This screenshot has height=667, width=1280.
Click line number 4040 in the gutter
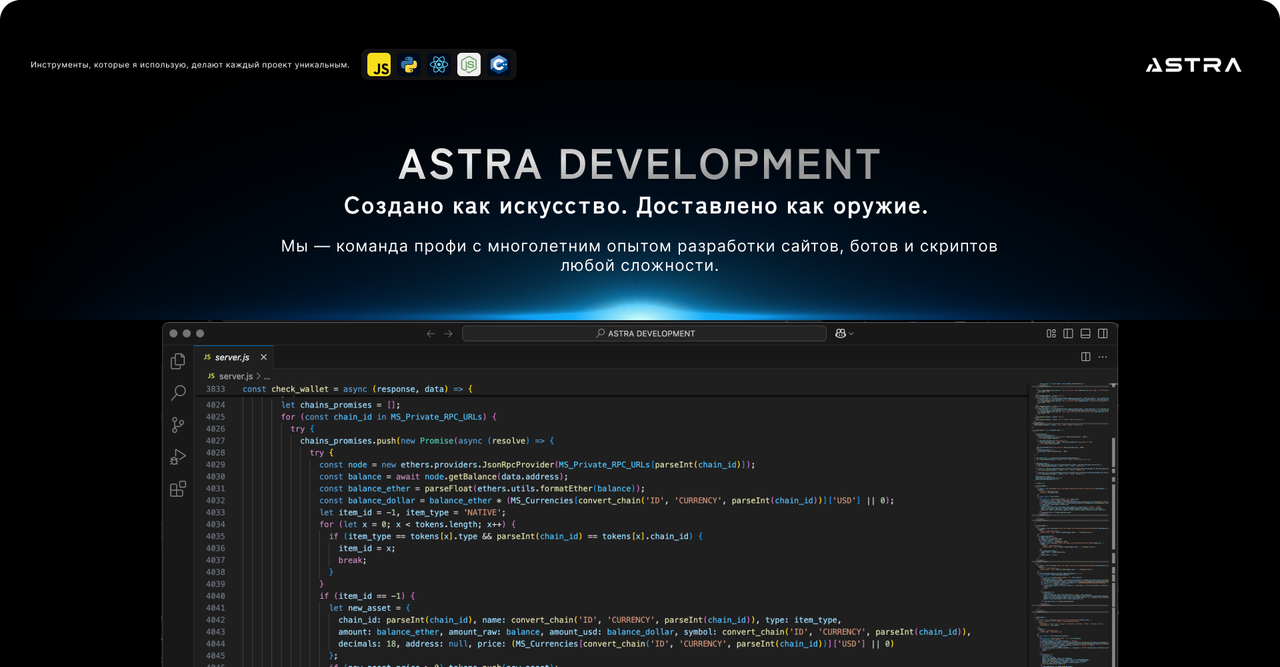pyautogui.click(x=215, y=596)
